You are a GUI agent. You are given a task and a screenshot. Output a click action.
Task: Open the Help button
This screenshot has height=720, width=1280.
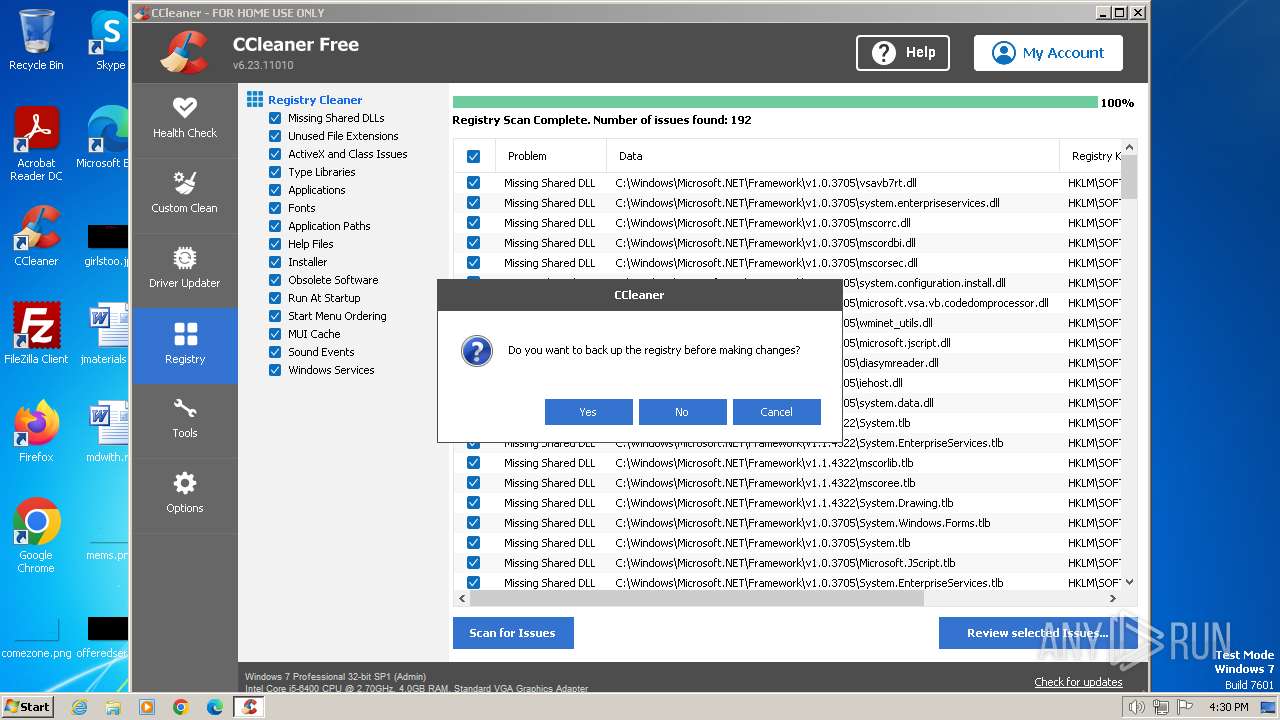pos(903,53)
